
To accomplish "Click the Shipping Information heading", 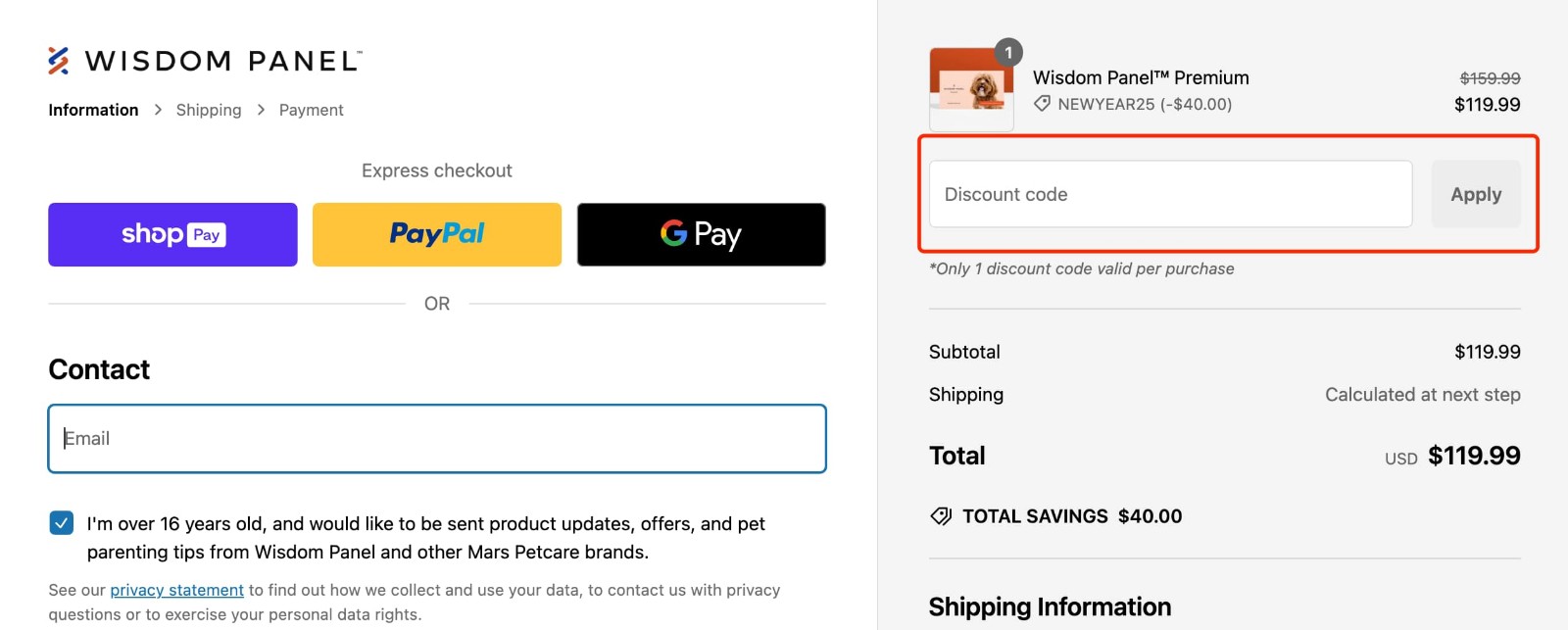I will coord(1049,606).
